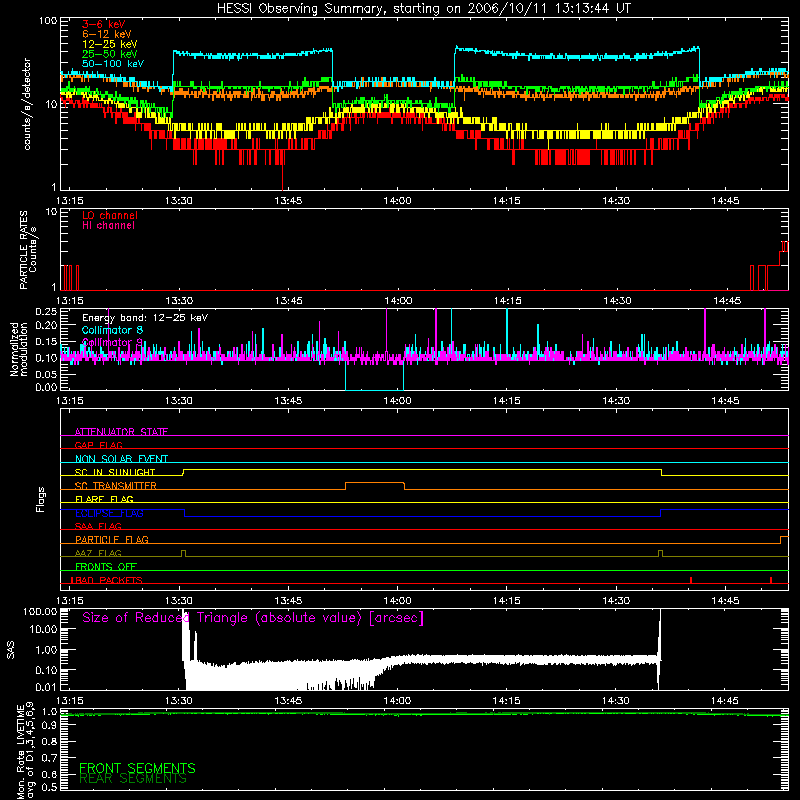800x800 pixels.
Task: Click the Energy band: 12-25 keV caption
Action: (145, 318)
